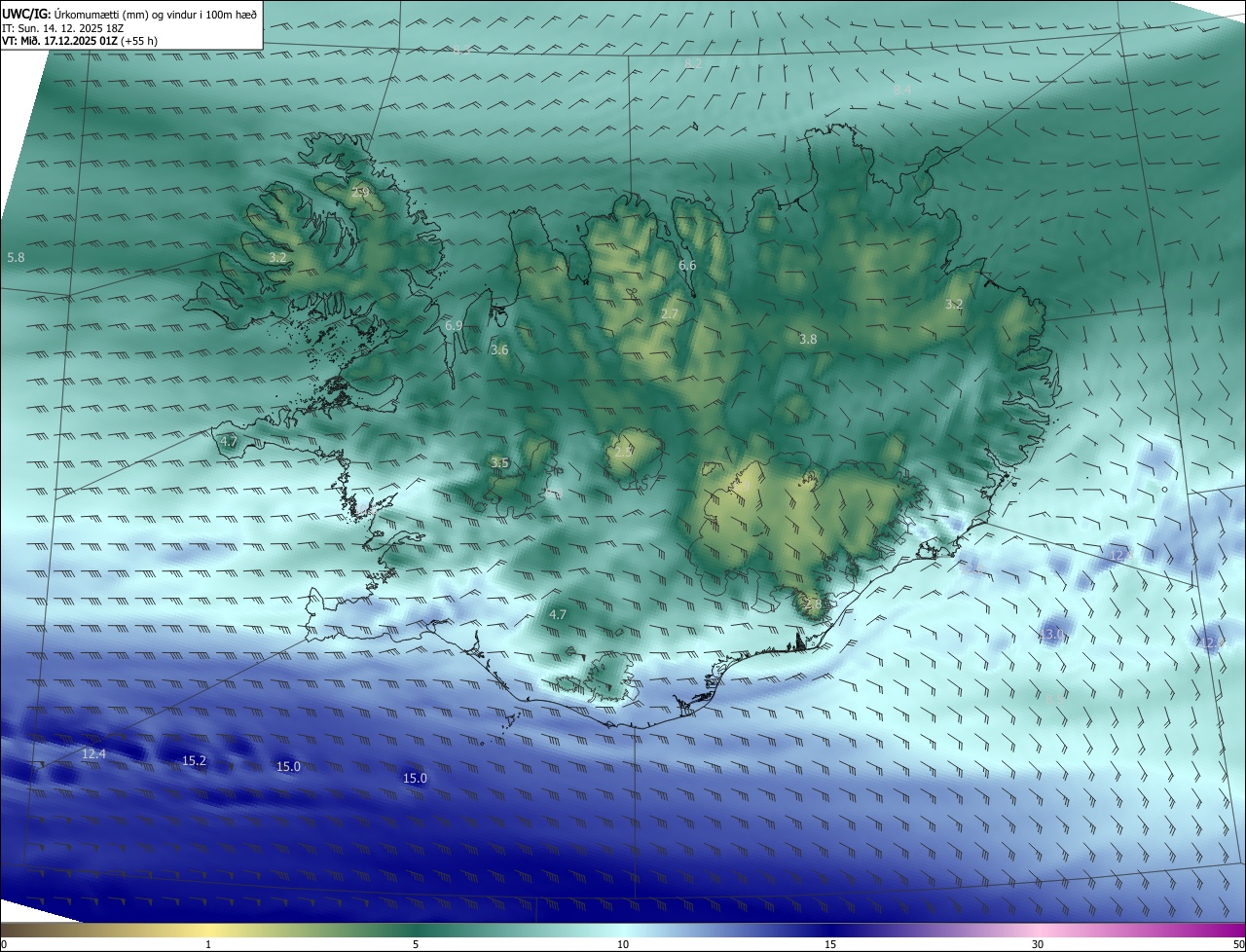
Task: Click the 3.6 value label on the map
Action: [499, 349]
